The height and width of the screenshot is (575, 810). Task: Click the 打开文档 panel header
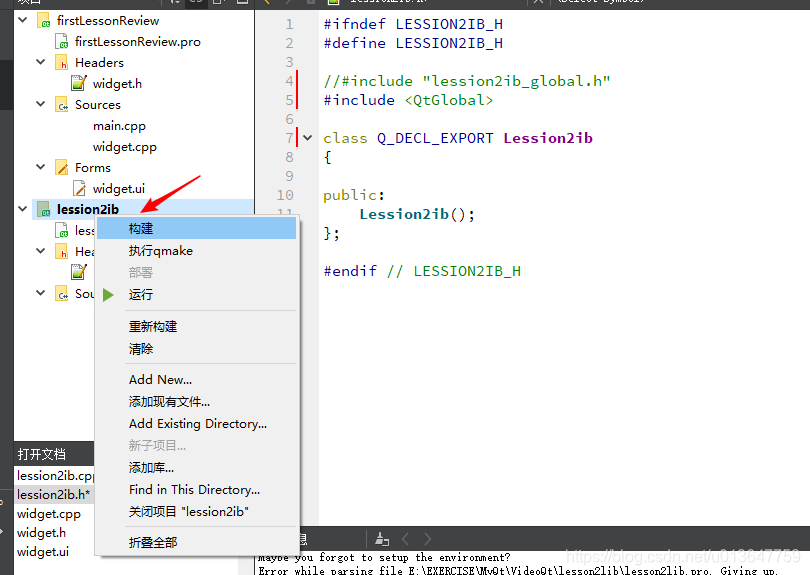(54, 454)
